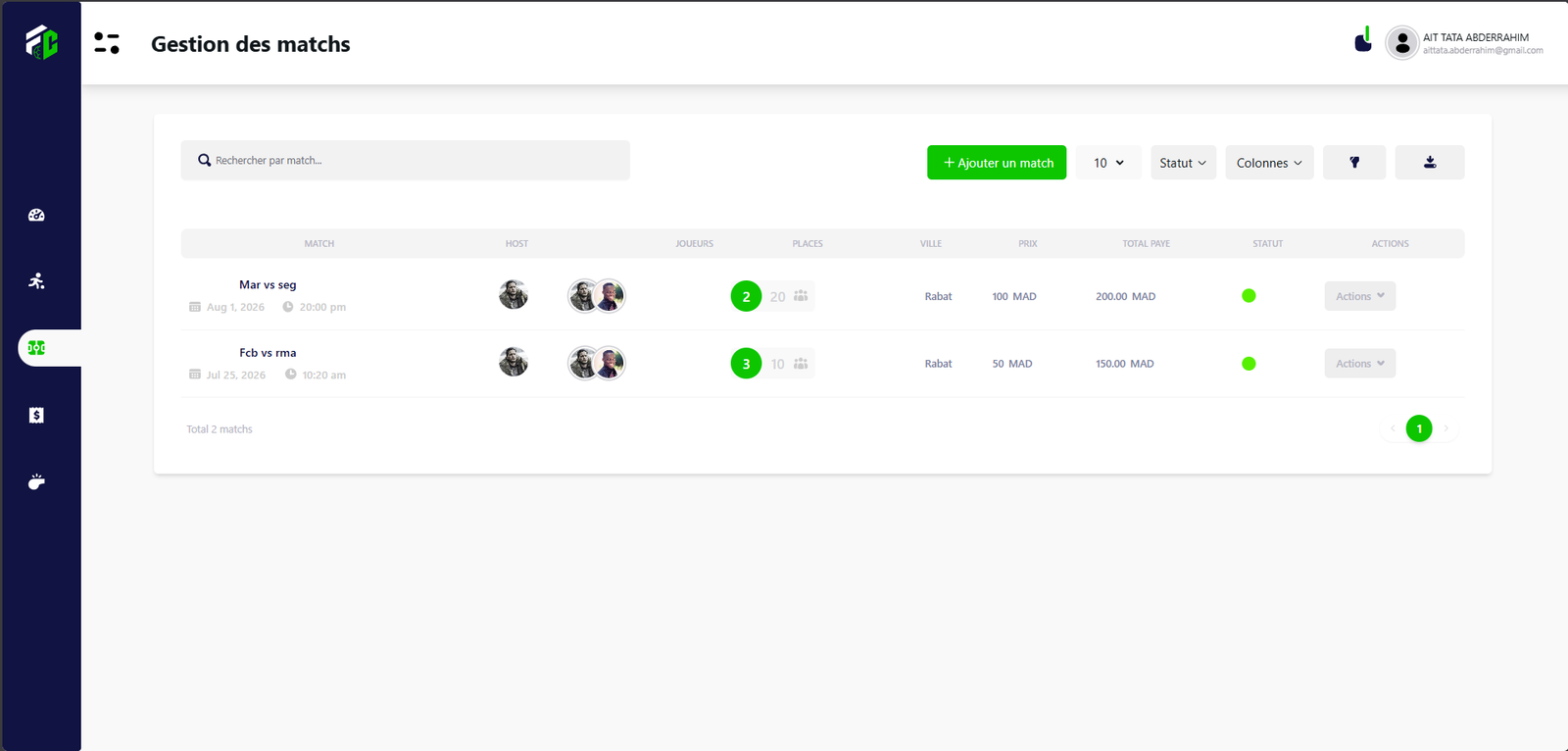Click the host avatar for Mar vs seg
This screenshot has width=1568, height=751.
click(514, 295)
